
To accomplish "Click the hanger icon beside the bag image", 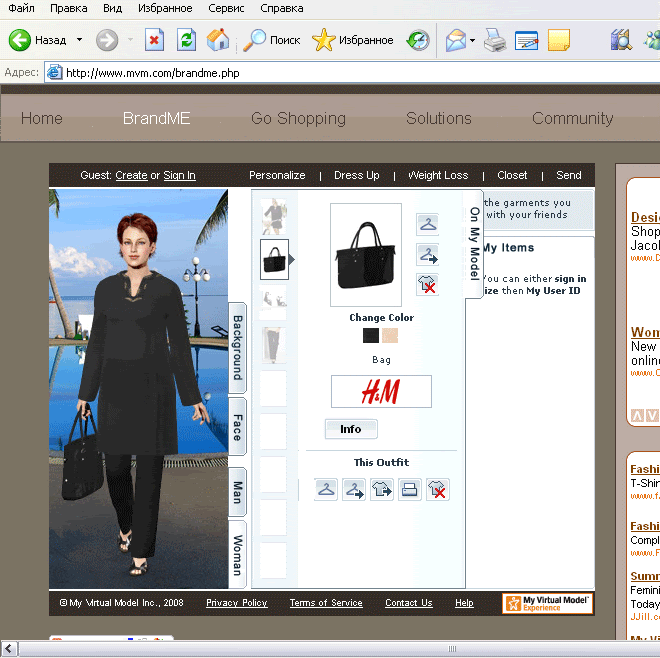I will (x=428, y=225).
